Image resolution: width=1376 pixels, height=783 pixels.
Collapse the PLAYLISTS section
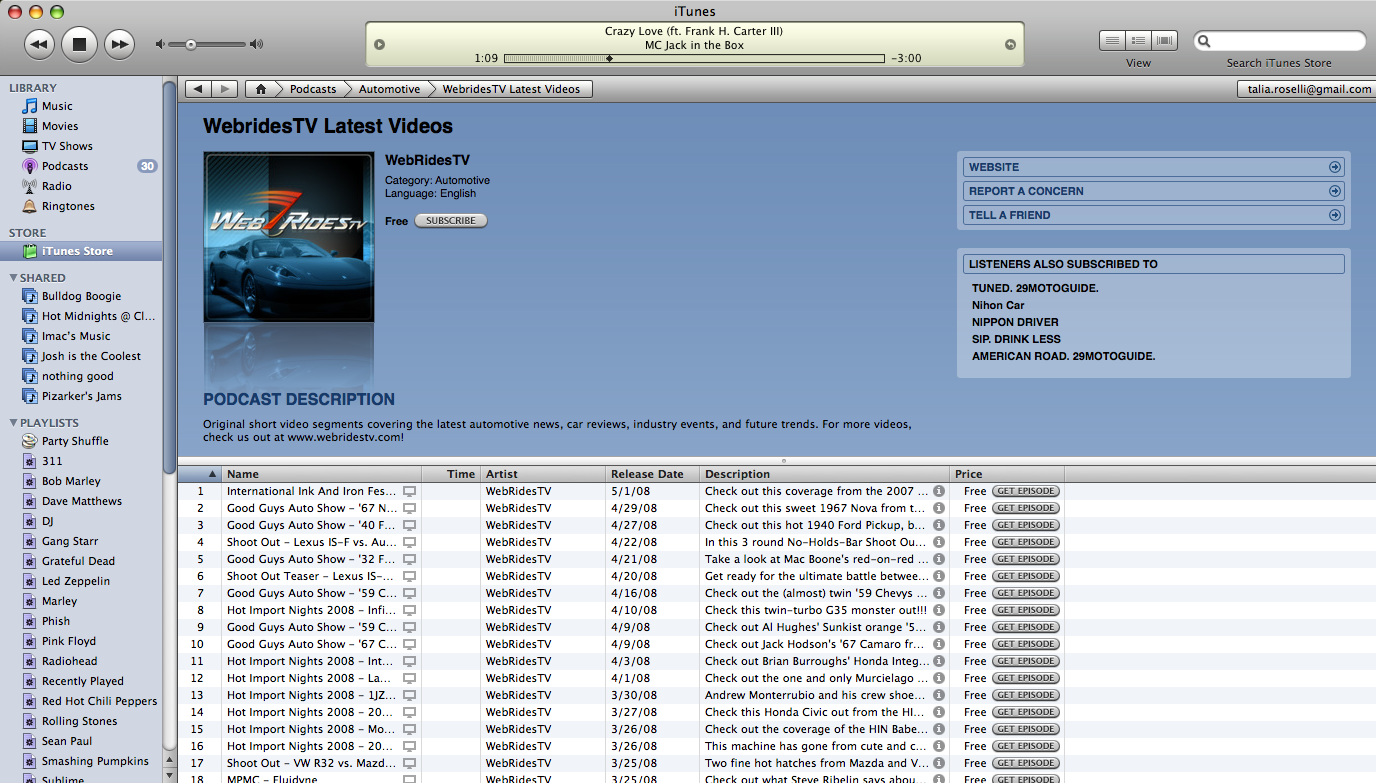pyautogui.click(x=13, y=423)
